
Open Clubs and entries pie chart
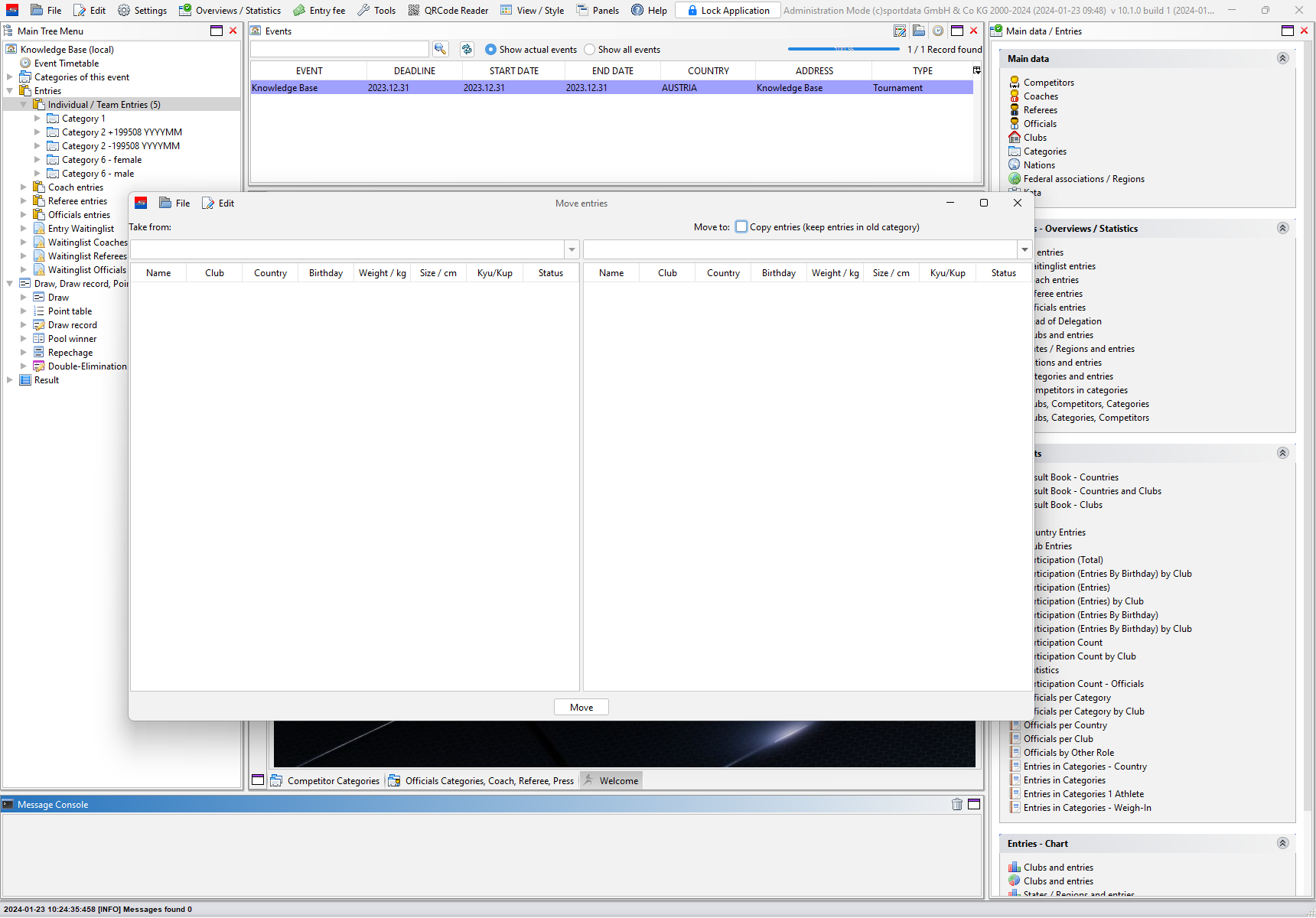coord(1058,881)
